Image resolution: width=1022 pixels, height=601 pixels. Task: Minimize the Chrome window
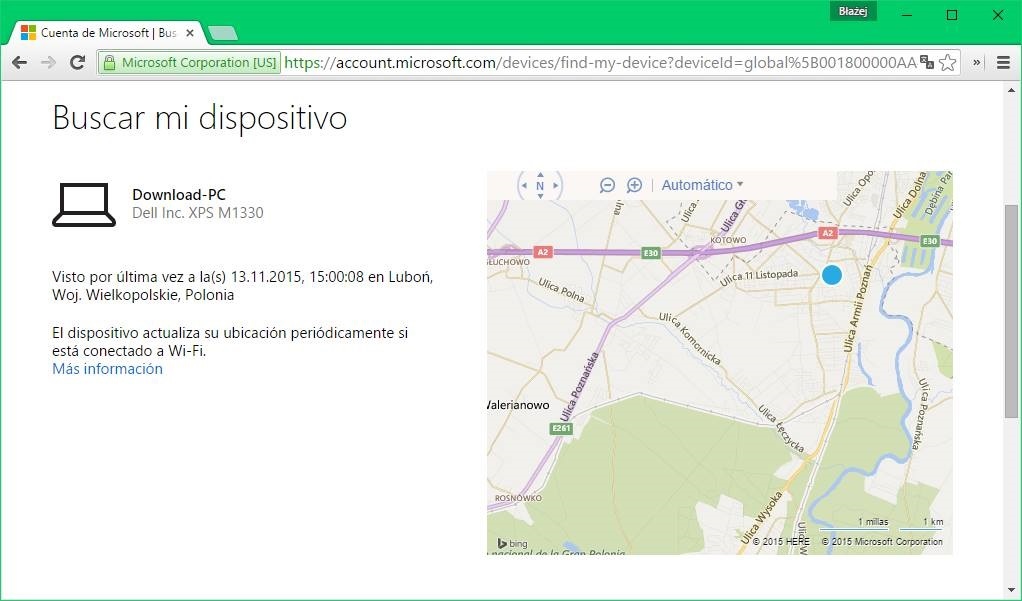pyautogui.click(x=907, y=14)
